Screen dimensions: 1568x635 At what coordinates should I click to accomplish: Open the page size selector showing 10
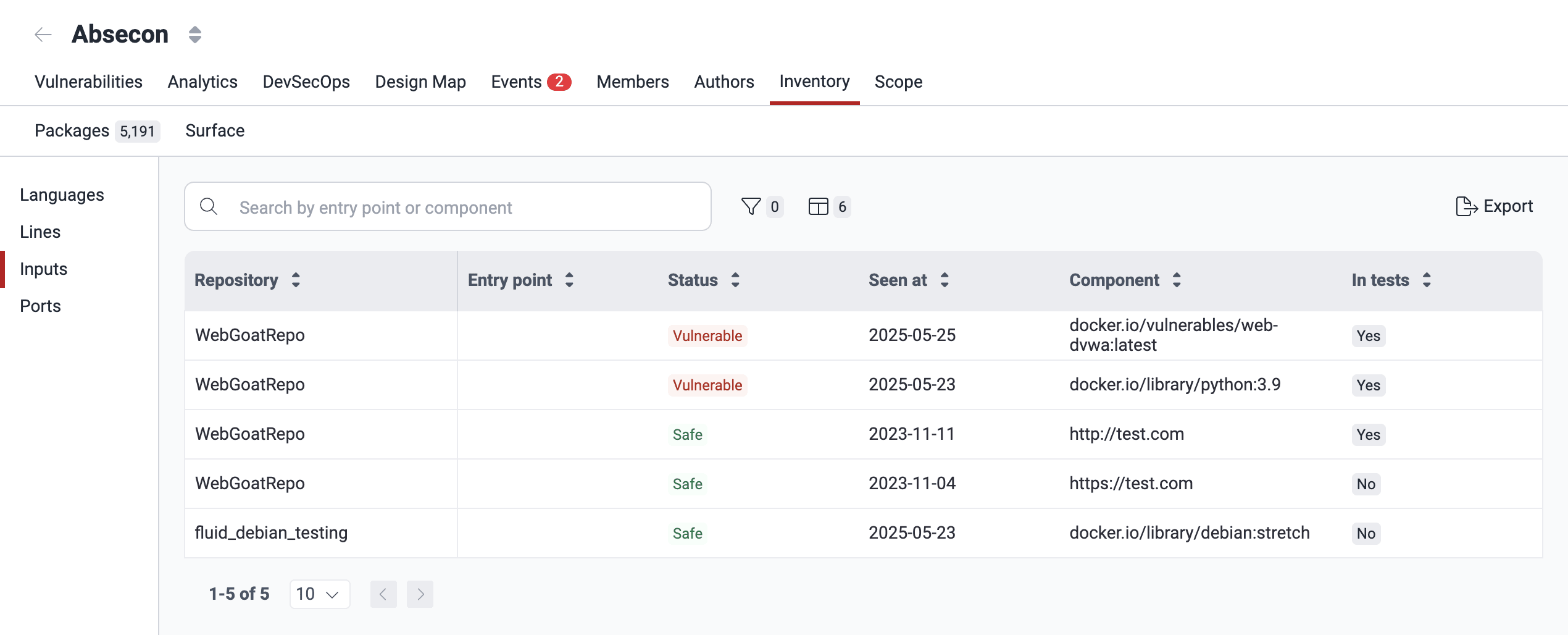pyautogui.click(x=319, y=594)
